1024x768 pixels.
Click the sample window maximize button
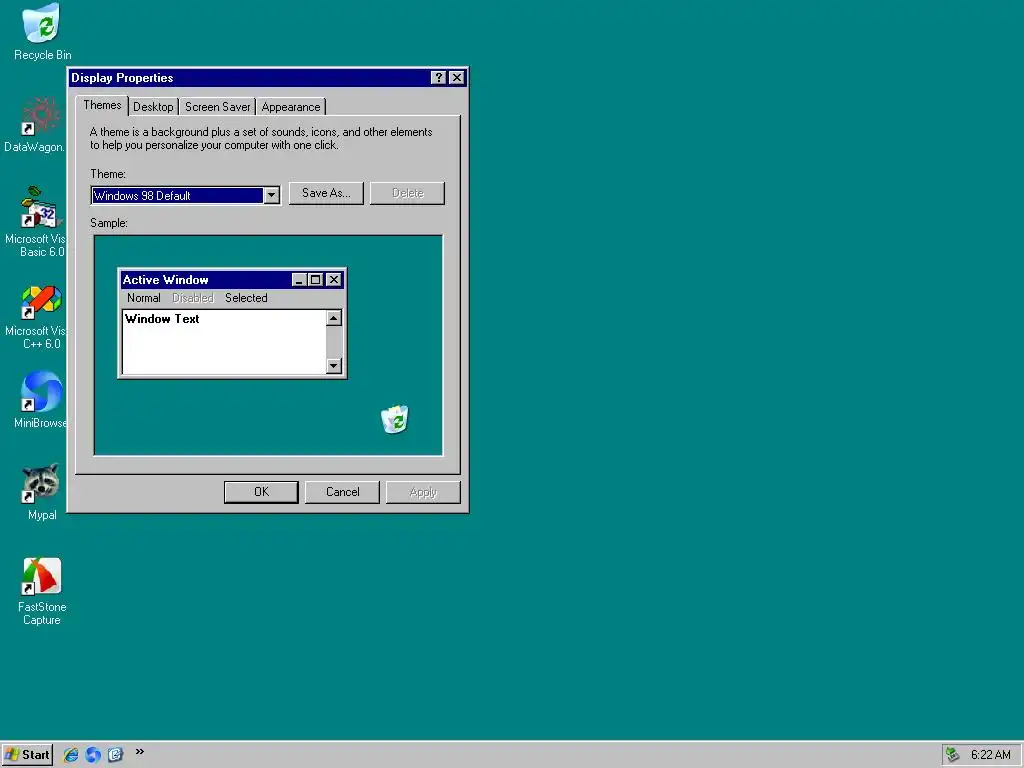[x=315, y=280]
